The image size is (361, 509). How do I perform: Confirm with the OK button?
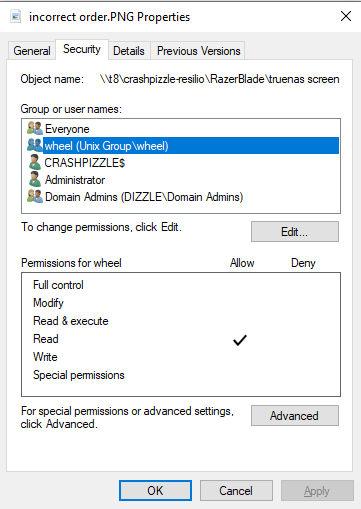pyautogui.click(x=155, y=490)
